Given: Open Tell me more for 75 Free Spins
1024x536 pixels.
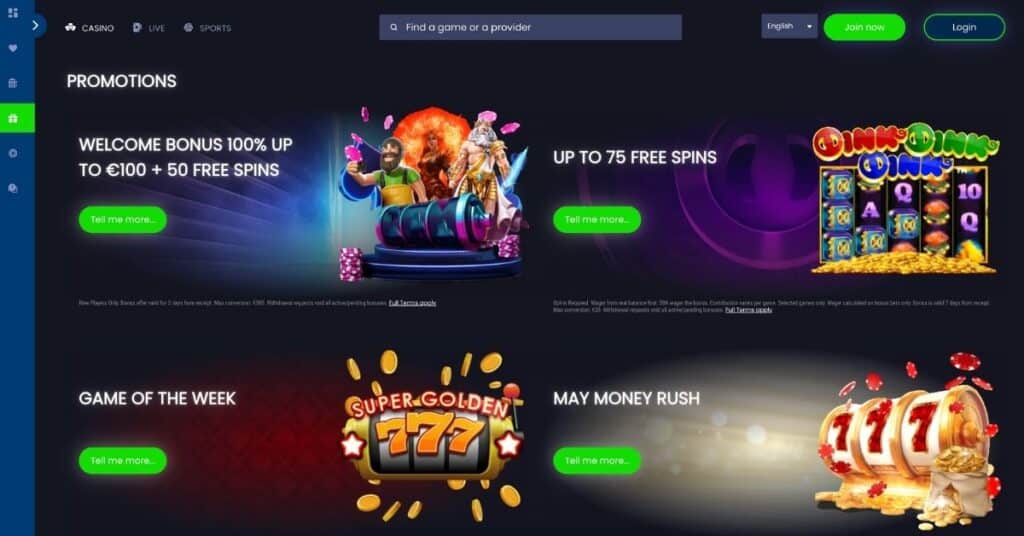Looking at the screenshot, I should click(x=597, y=219).
